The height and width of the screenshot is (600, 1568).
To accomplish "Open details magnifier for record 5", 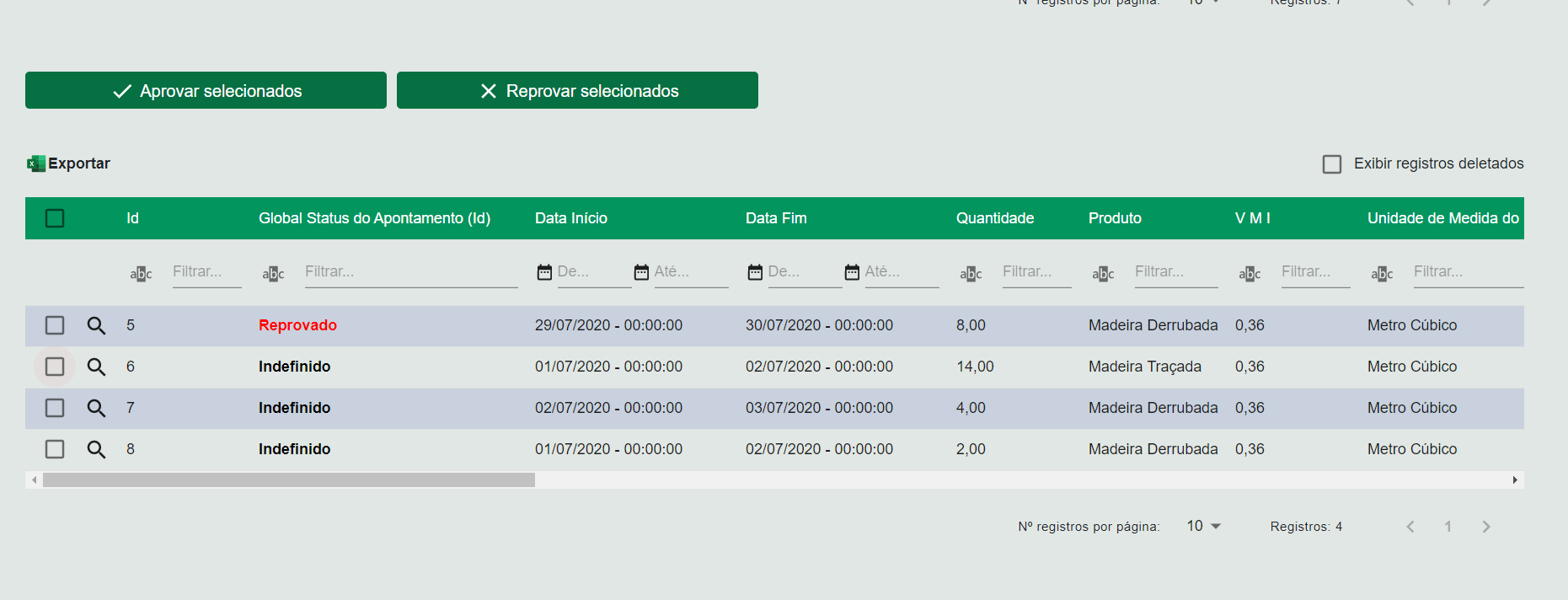I will [96, 325].
